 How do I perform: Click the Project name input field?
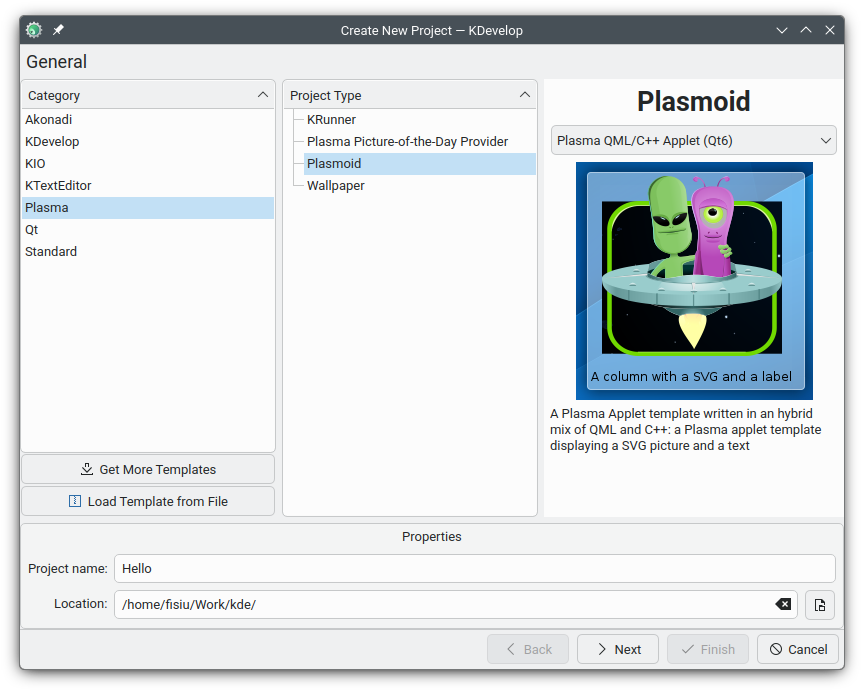(474, 568)
